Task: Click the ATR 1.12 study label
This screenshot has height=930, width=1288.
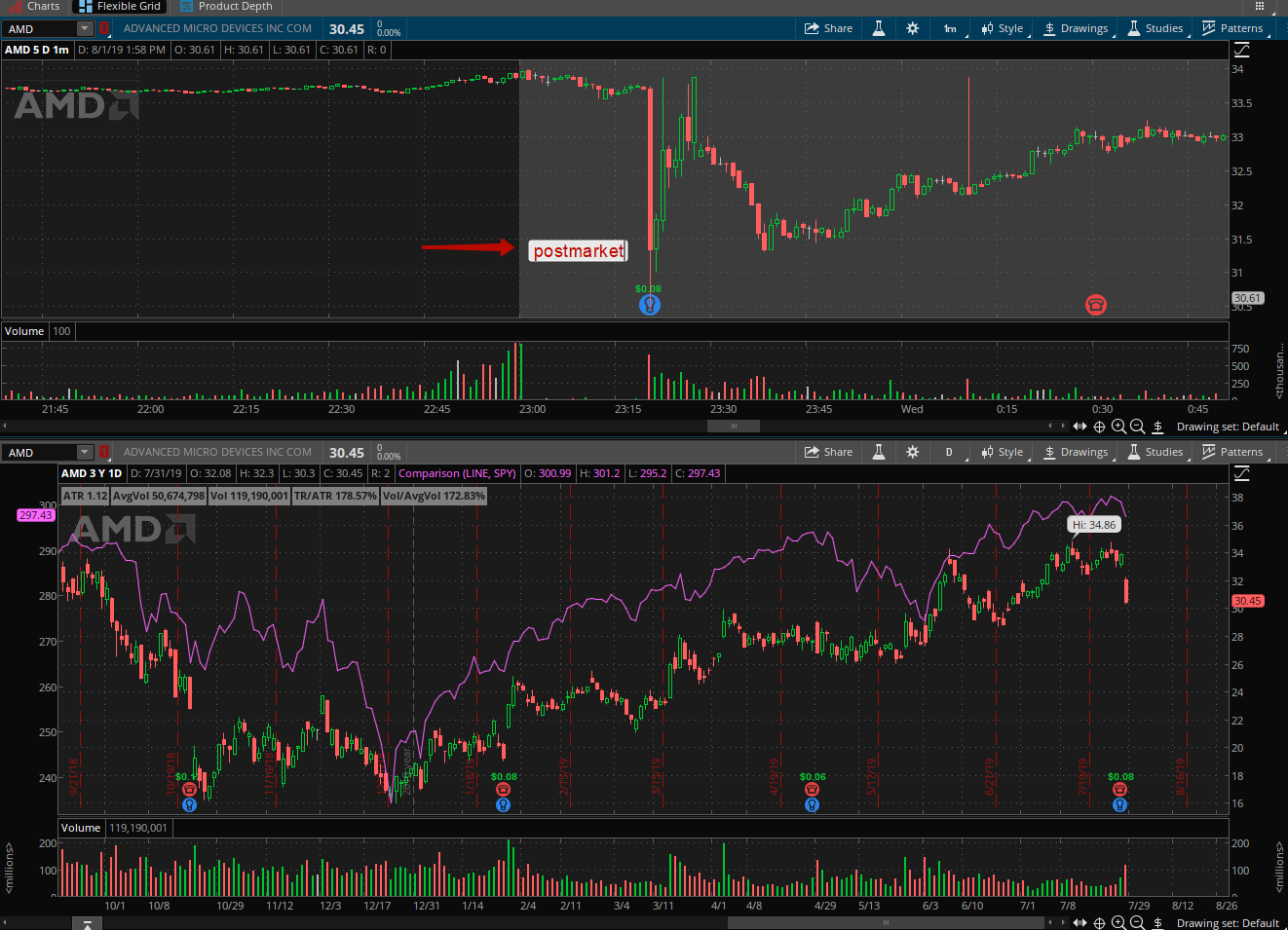Action: pyautogui.click(x=85, y=496)
